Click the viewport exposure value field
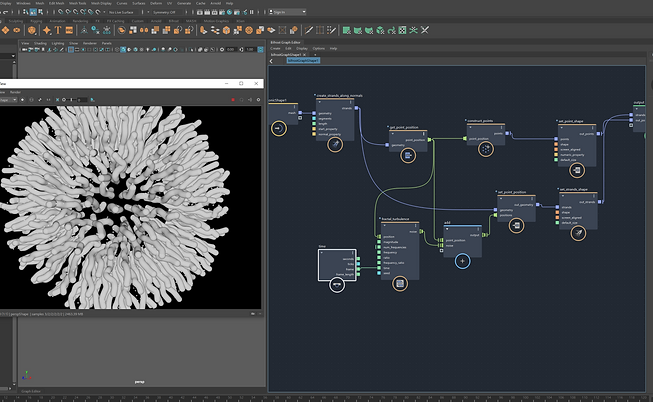This screenshot has width=653, height=402. tap(231, 50)
